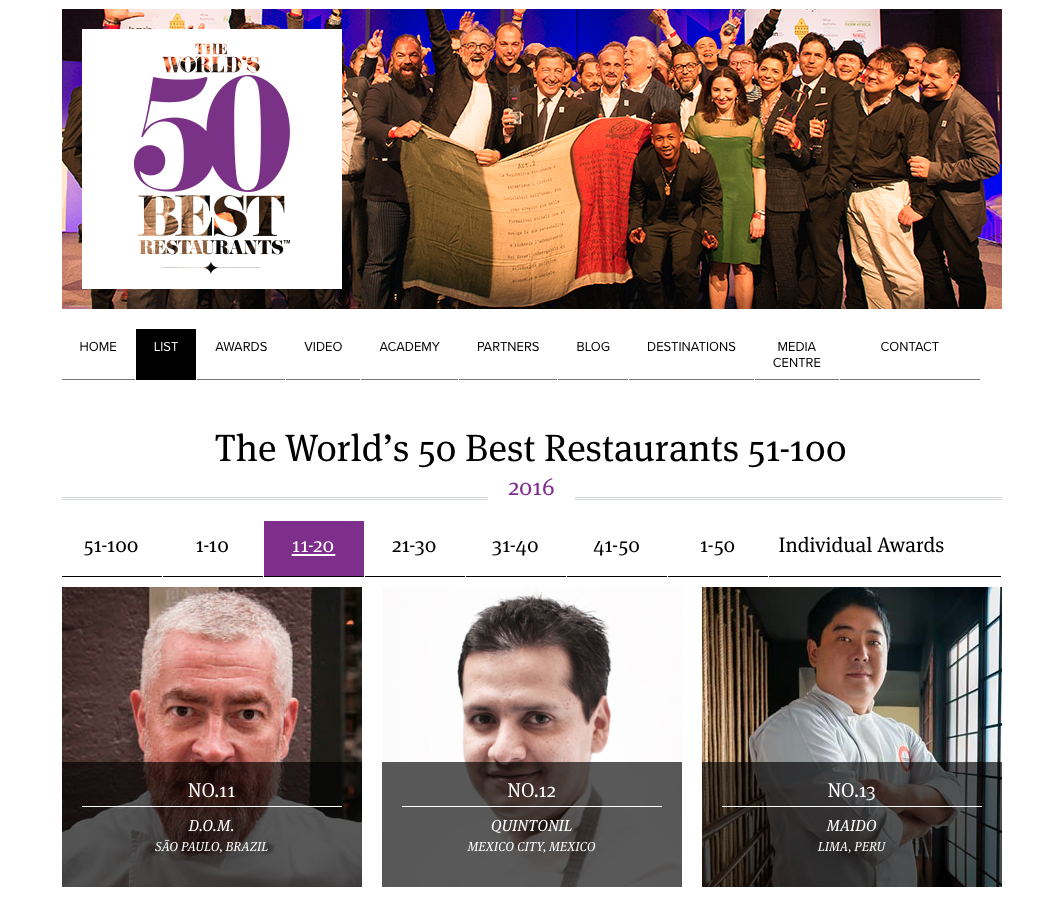The image size is (1063, 903).
Task: Open the Individual Awards tab
Action: (x=861, y=548)
